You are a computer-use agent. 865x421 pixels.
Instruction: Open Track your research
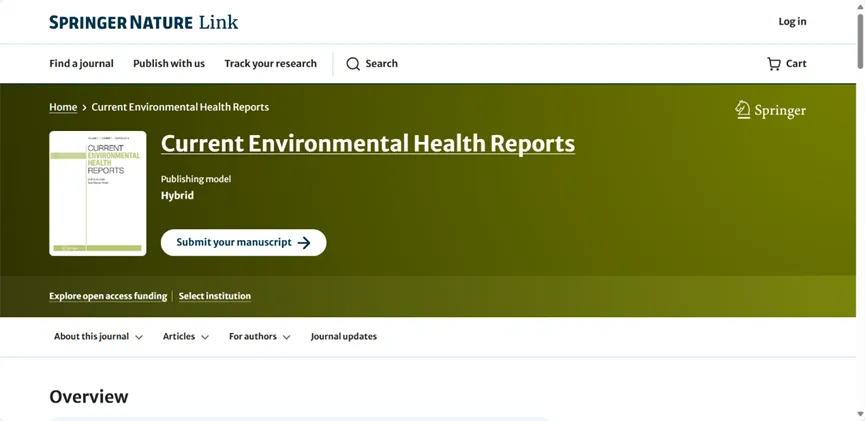[270, 63]
